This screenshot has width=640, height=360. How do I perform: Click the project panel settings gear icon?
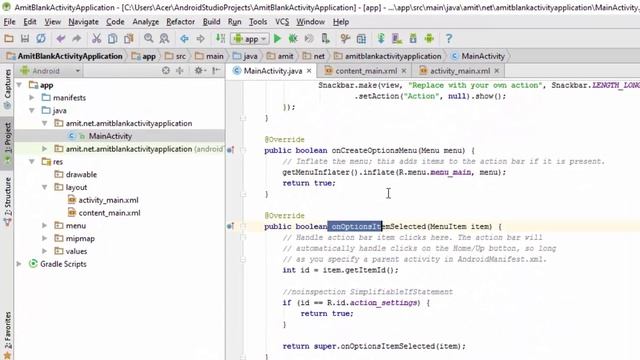pyautogui.click(x=199, y=71)
